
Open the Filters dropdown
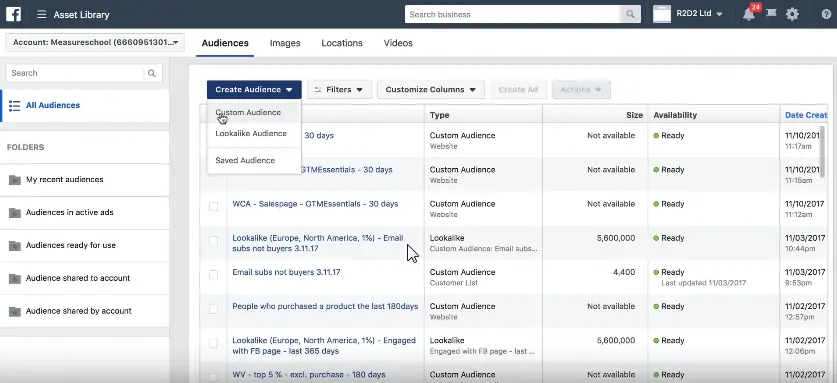[x=339, y=90]
